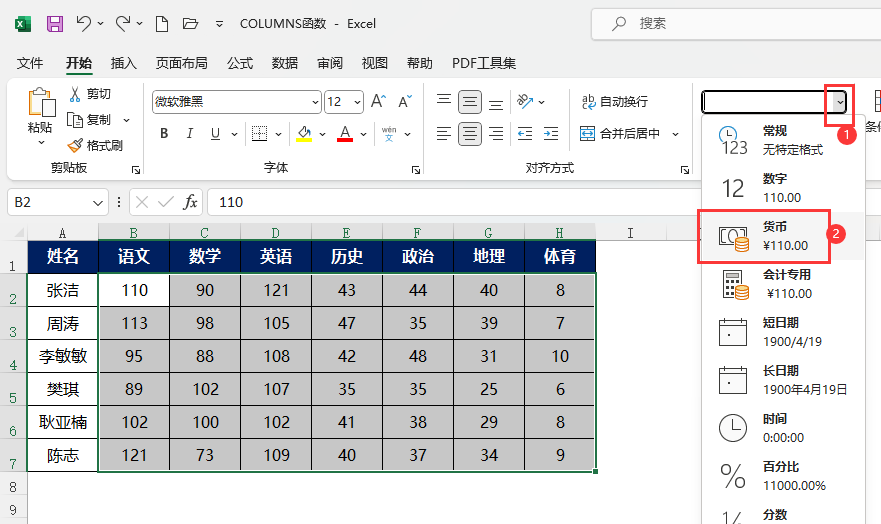Toggle Bold formatting

click(x=164, y=134)
